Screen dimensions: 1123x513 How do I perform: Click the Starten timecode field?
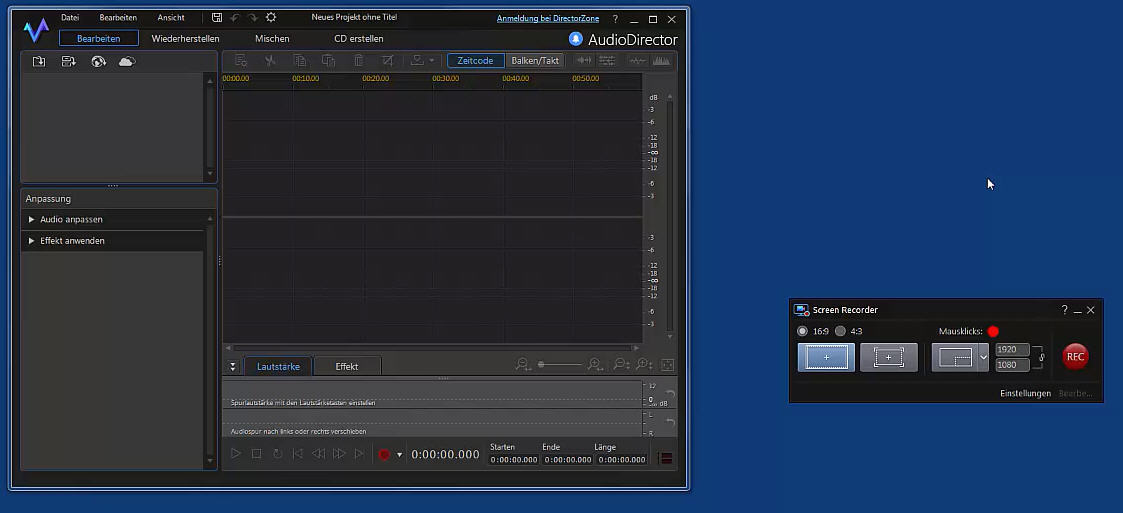click(514, 459)
